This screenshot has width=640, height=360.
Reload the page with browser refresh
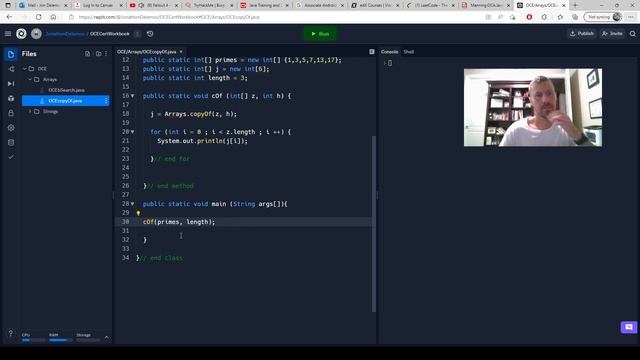pos(38,17)
